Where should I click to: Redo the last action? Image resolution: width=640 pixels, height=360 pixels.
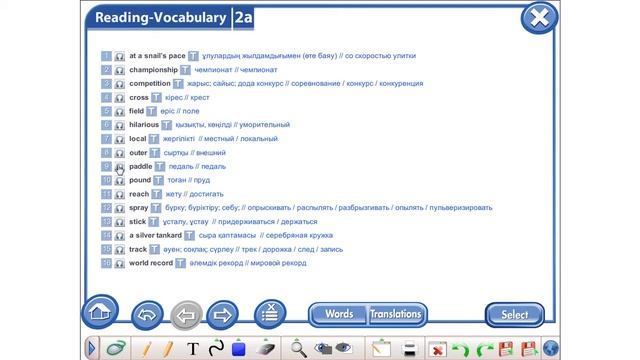coord(485,350)
